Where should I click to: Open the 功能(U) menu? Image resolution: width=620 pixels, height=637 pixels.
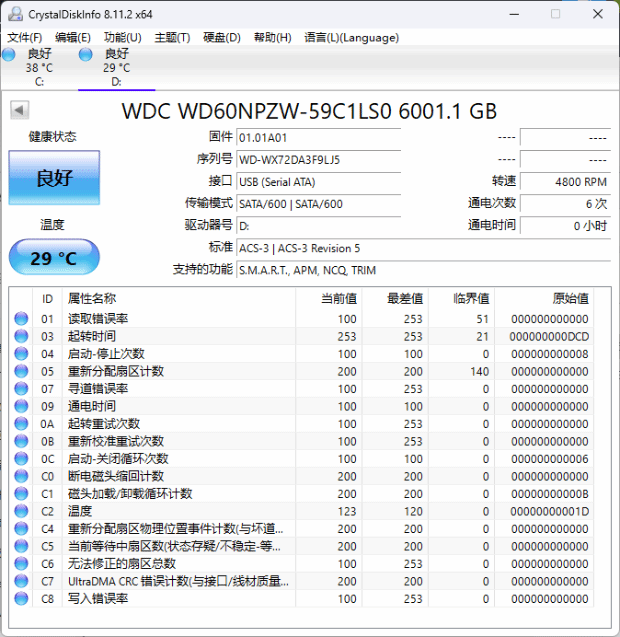122,38
